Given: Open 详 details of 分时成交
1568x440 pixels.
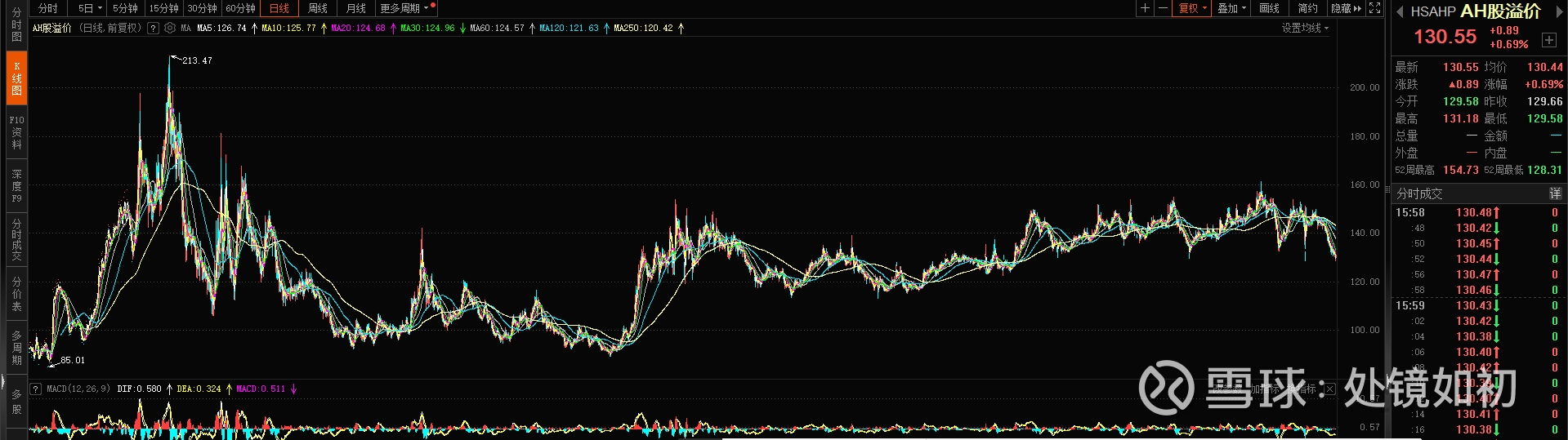Looking at the screenshot, I should coord(1555,193).
